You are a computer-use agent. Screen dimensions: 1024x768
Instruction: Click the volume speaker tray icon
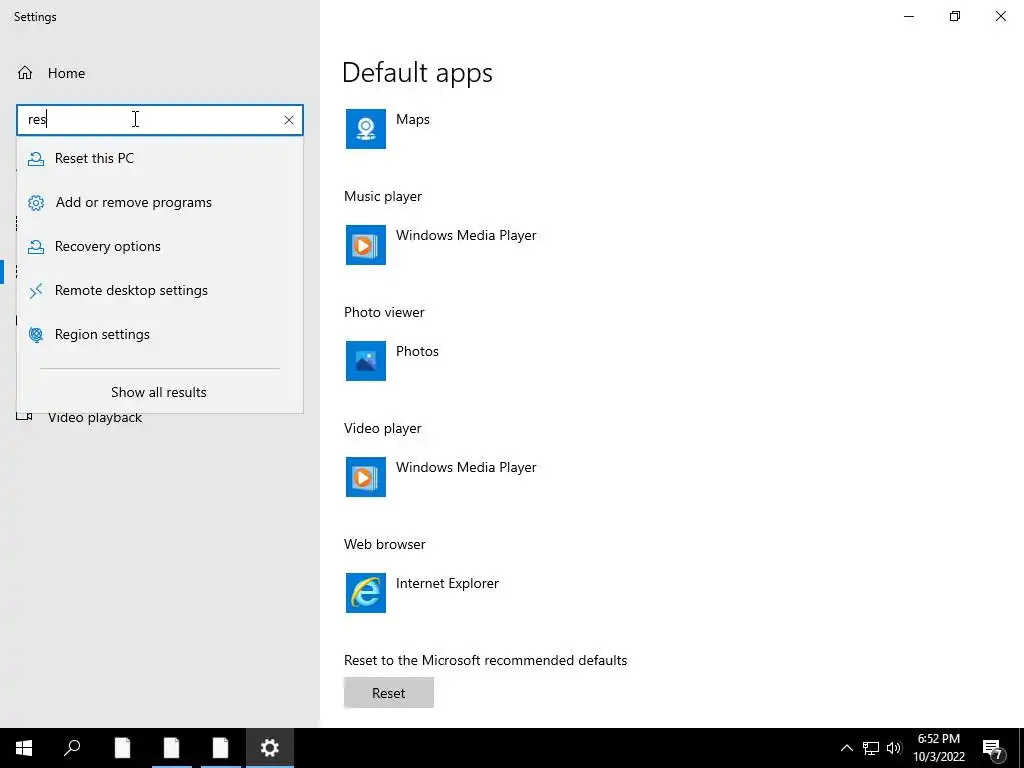point(894,748)
